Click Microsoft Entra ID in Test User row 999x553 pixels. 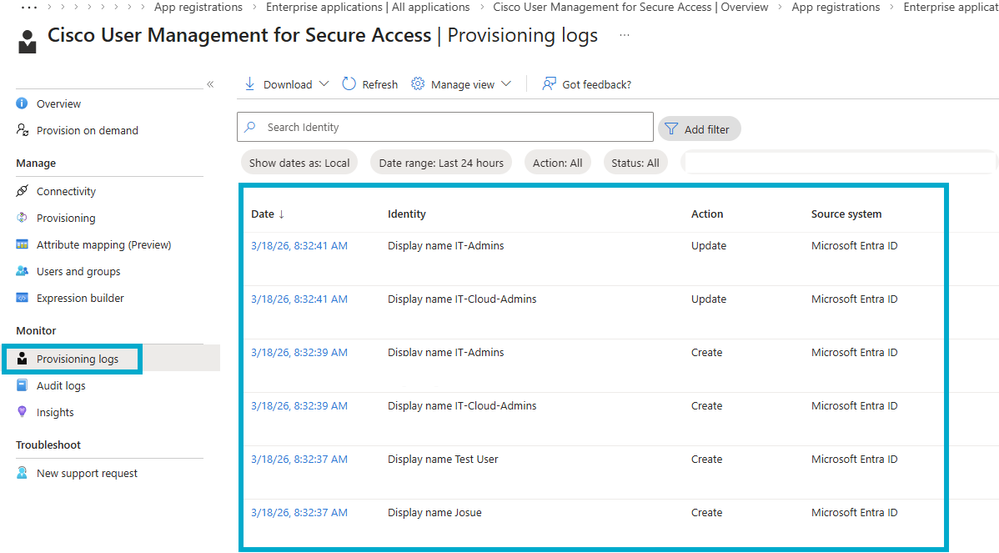[x=854, y=459]
